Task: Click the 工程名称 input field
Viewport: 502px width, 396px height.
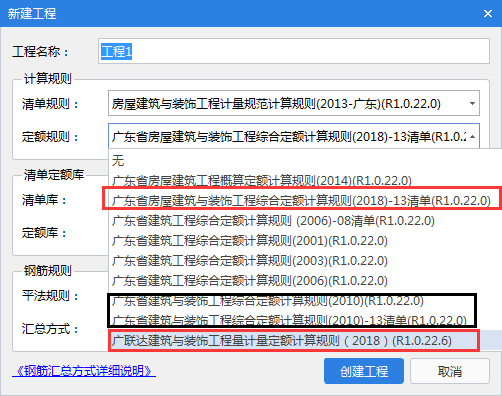Action: point(294,51)
